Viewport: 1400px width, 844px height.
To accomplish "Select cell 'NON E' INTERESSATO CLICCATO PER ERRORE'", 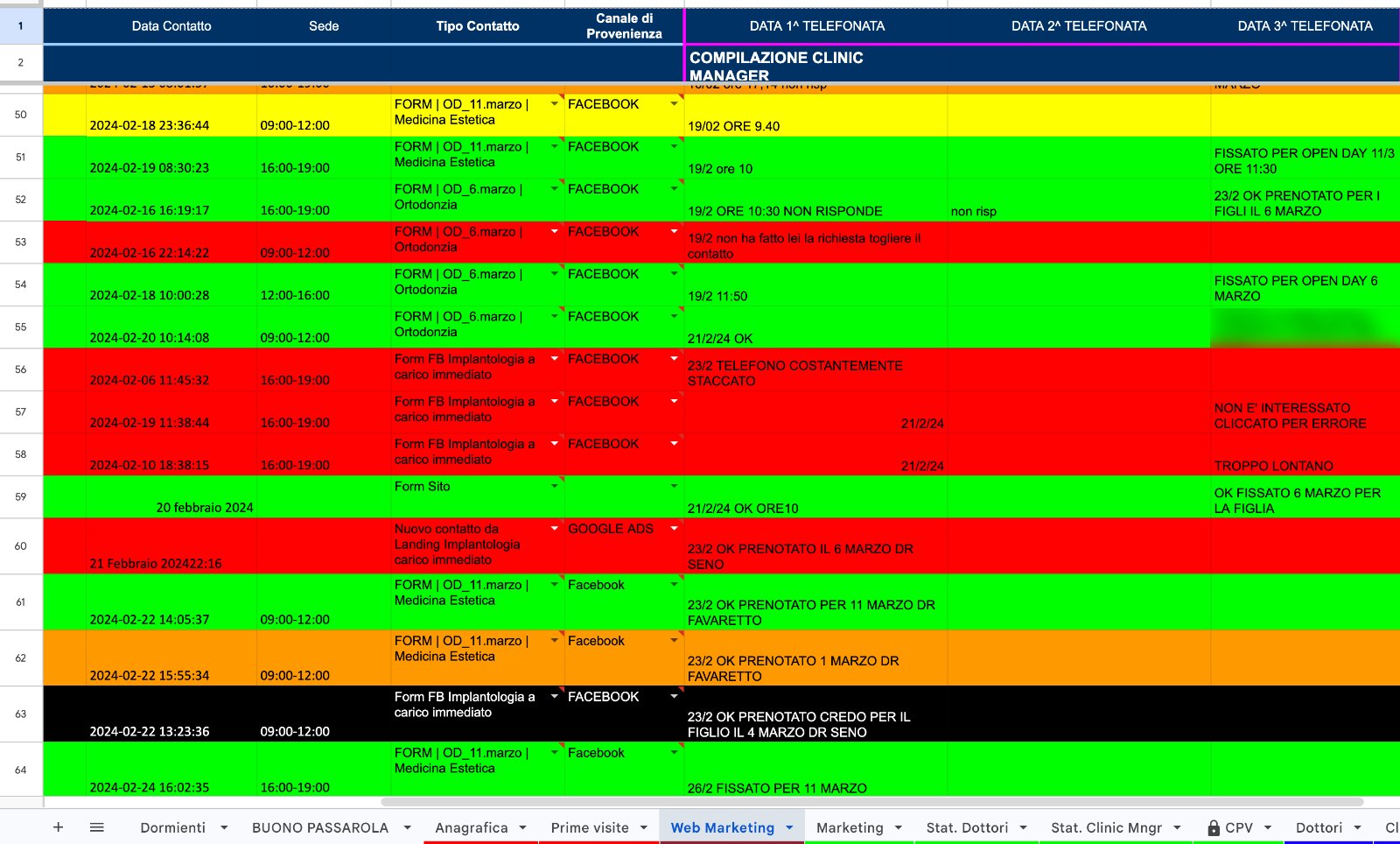I will (x=1305, y=412).
